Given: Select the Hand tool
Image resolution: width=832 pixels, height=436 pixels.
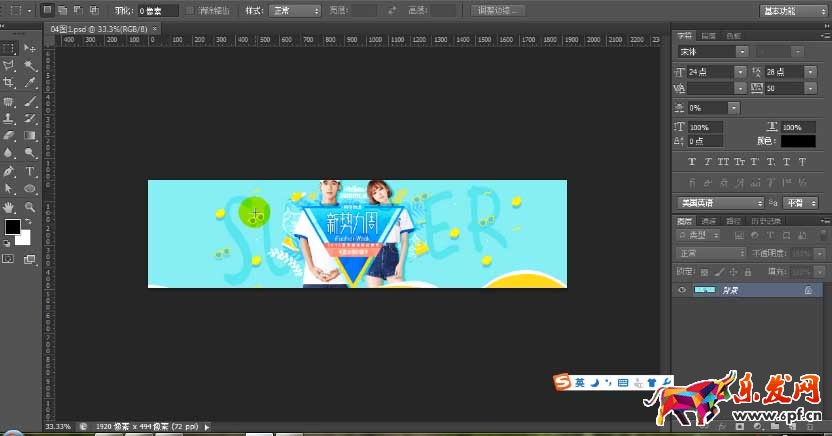Looking at the screenshot, I should (9, 206).
